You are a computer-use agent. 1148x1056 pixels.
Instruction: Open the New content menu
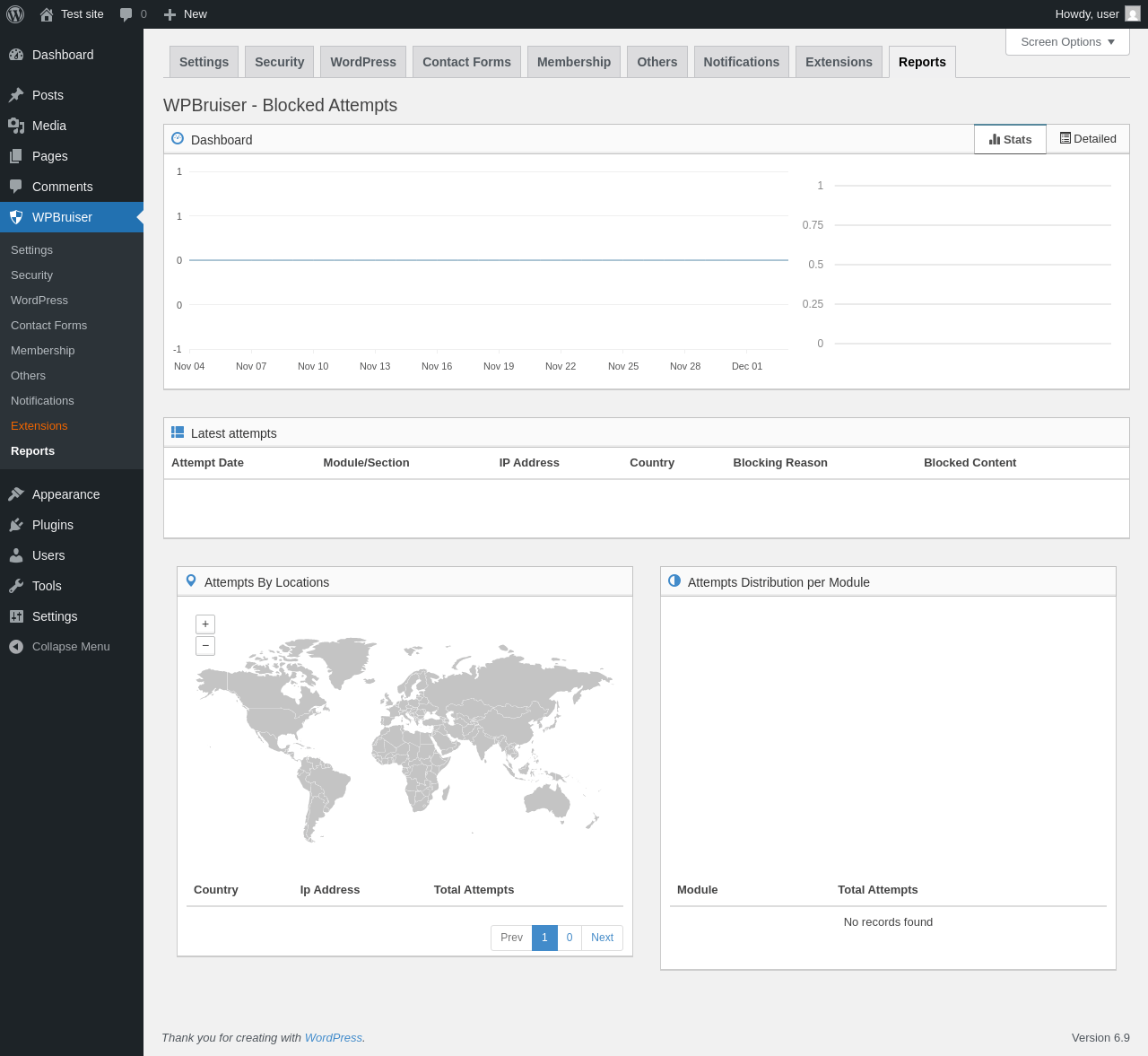pos(186,14)
